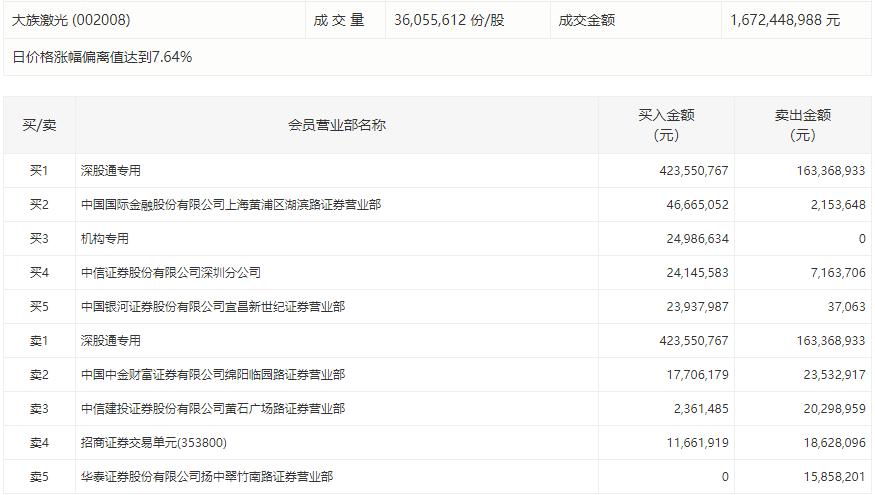Select 中国银河证券 宜昌新世纪 branch name
The image size is (875, 495).
pos(213,307)
